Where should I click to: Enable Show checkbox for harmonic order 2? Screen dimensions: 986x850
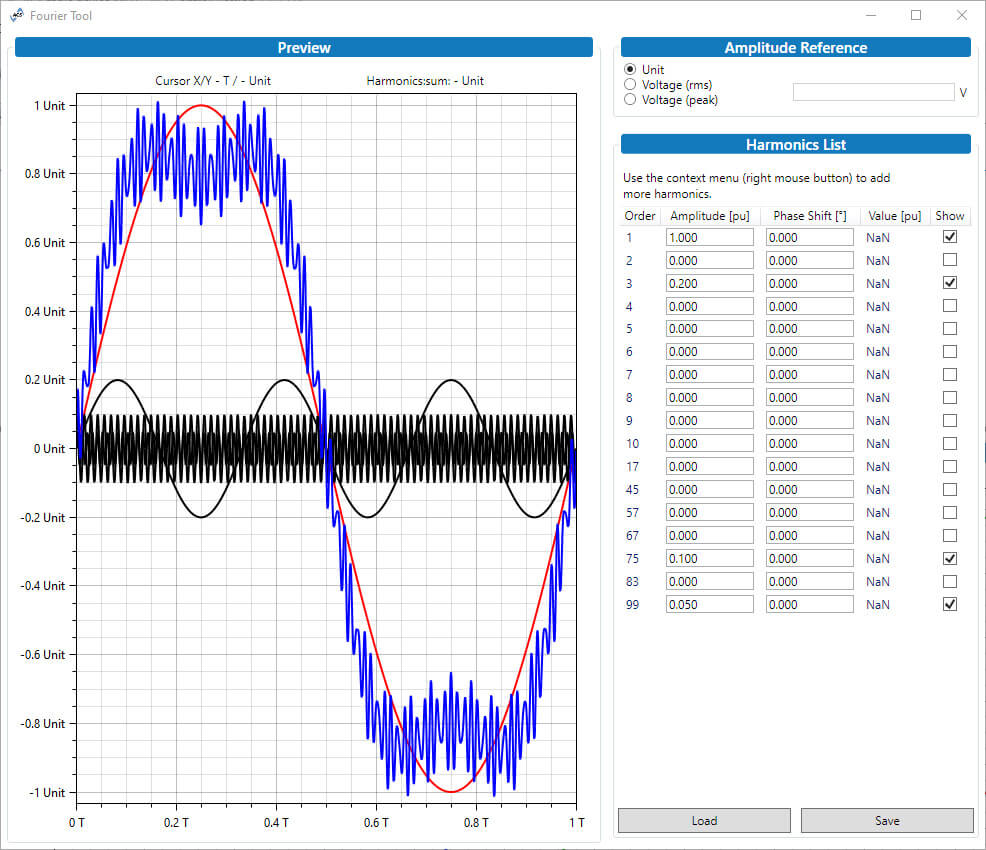tap(950, 260)
